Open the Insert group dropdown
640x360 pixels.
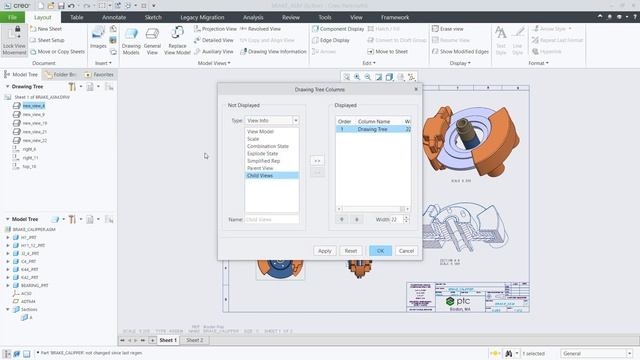pos(103,63)
